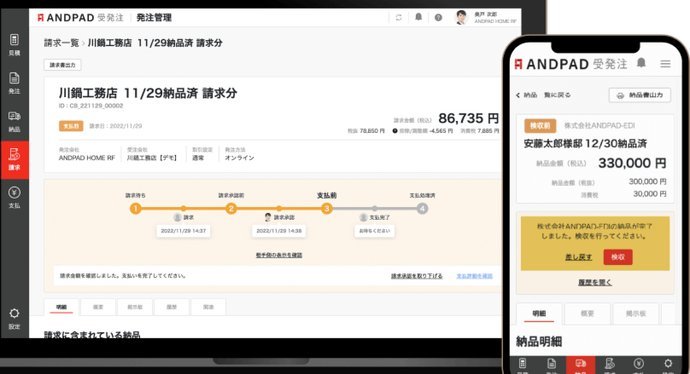Image resolution: width=690 pixels, height=374 pixels.
Task: Tap 履歴を開く expander on phone
Action: [x=595, y=282]
